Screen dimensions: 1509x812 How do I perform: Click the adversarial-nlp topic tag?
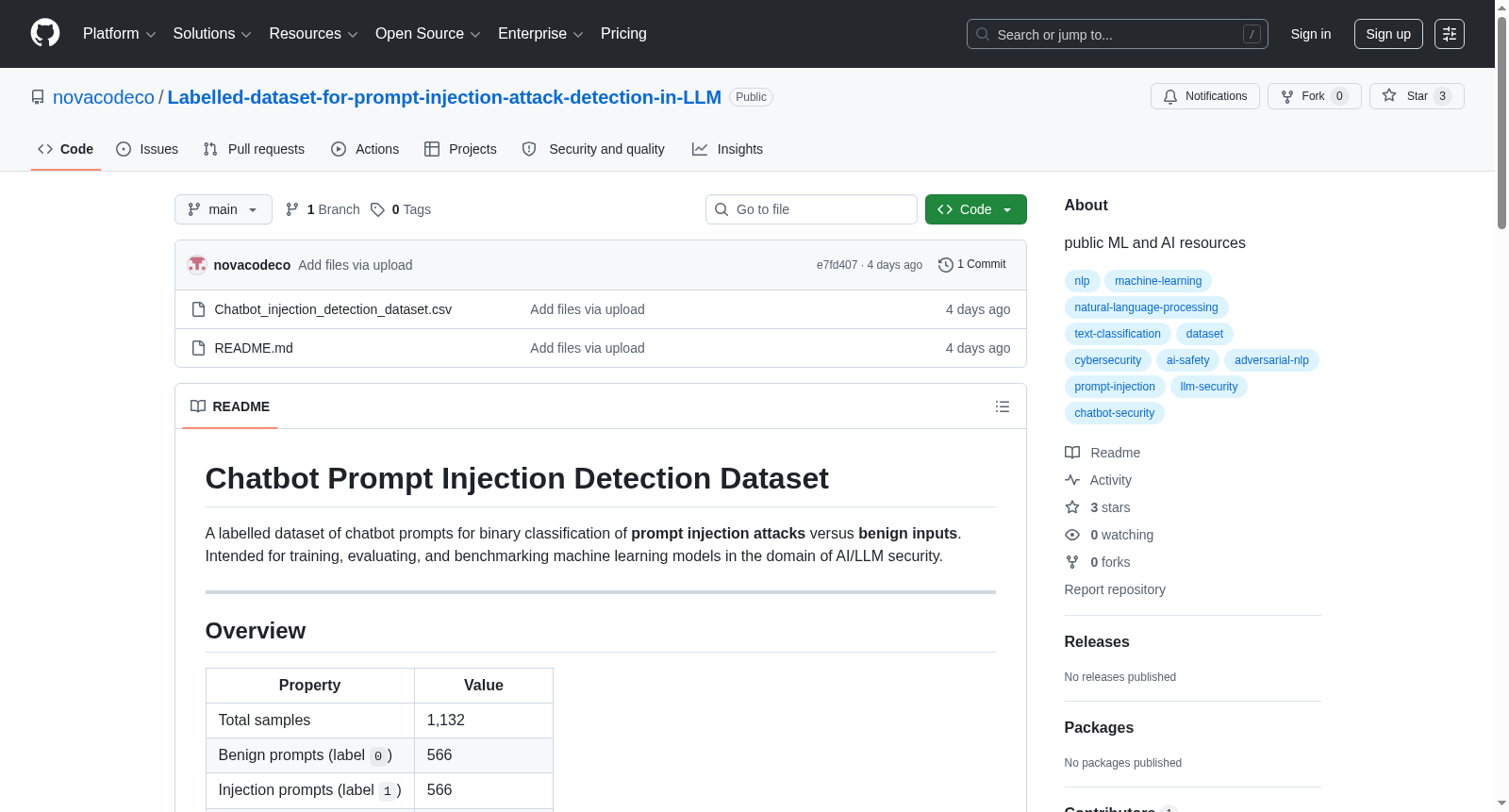coord(1271,360)
